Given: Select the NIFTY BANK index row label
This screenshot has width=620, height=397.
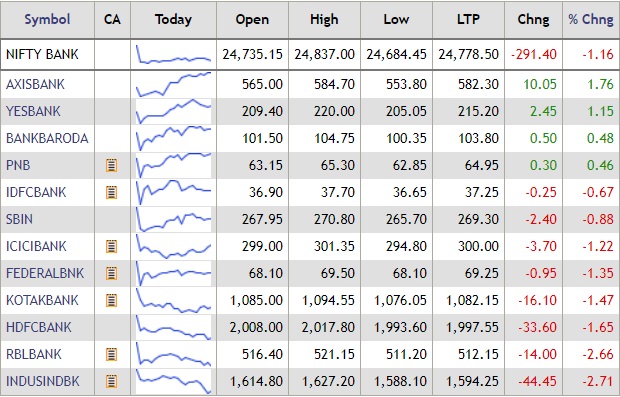Looking at the screenshot, I should tap(42, 54).
